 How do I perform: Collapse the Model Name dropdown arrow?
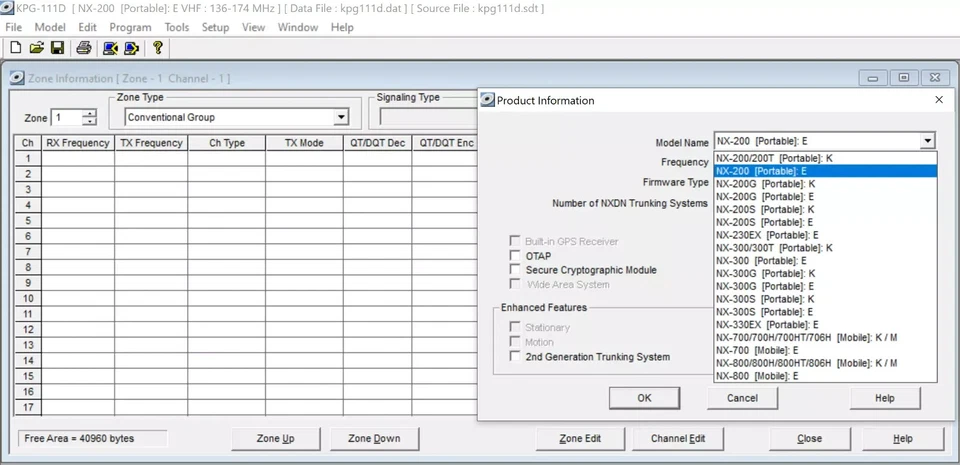pyautogui.click(x=928, y=141)
